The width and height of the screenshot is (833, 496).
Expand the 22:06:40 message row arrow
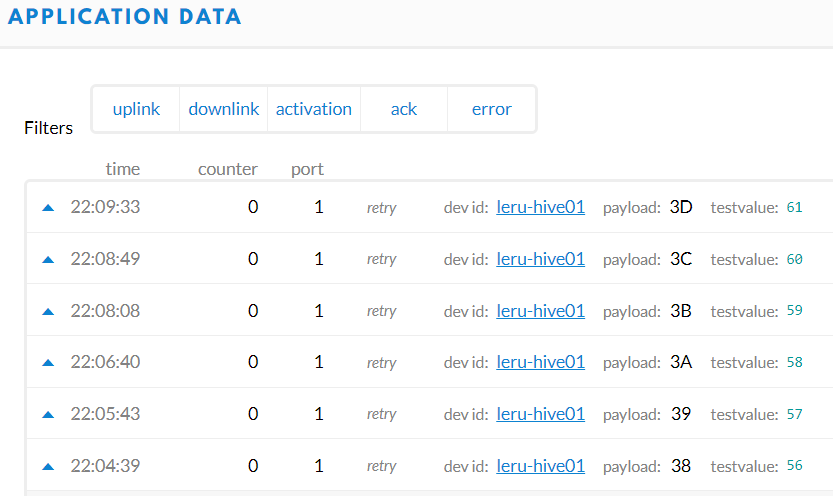[x=47, y=362]
